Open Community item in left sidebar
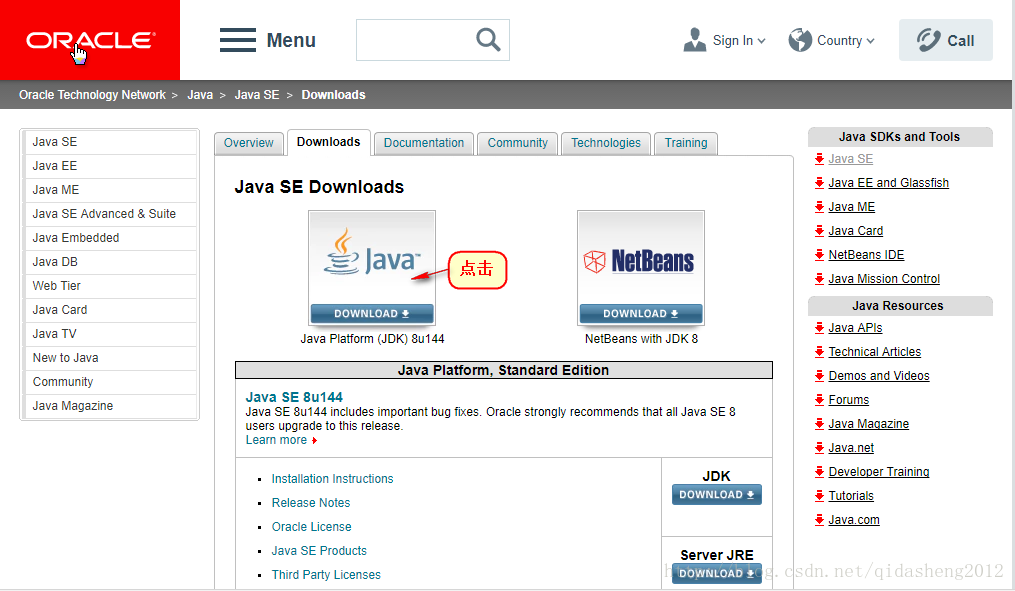 (110, 381)
